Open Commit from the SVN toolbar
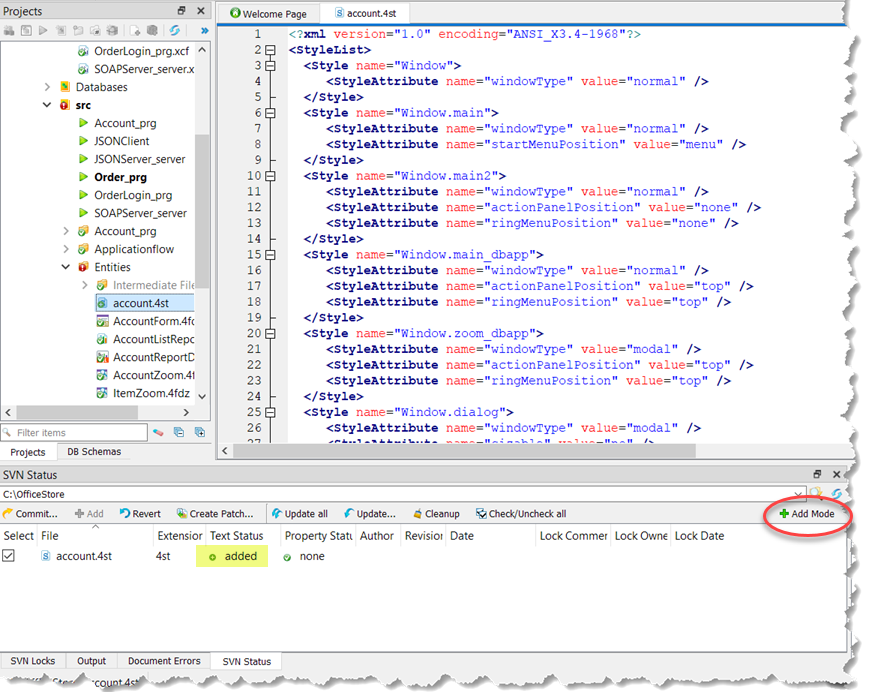 30,513
